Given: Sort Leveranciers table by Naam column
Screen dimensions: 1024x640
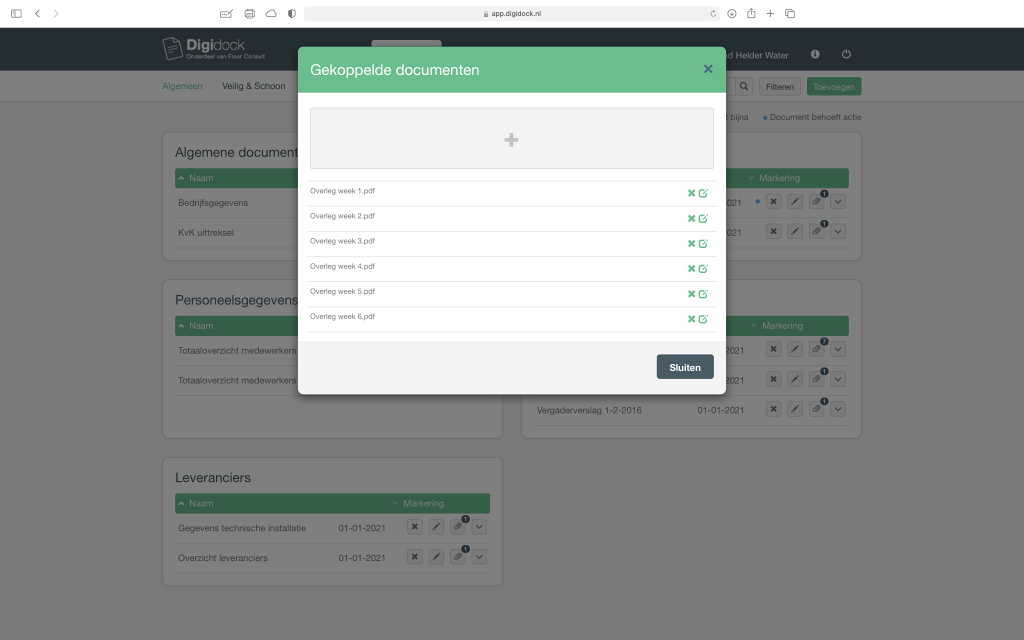Looking at the screenshot, I should (x=200, y=503).
